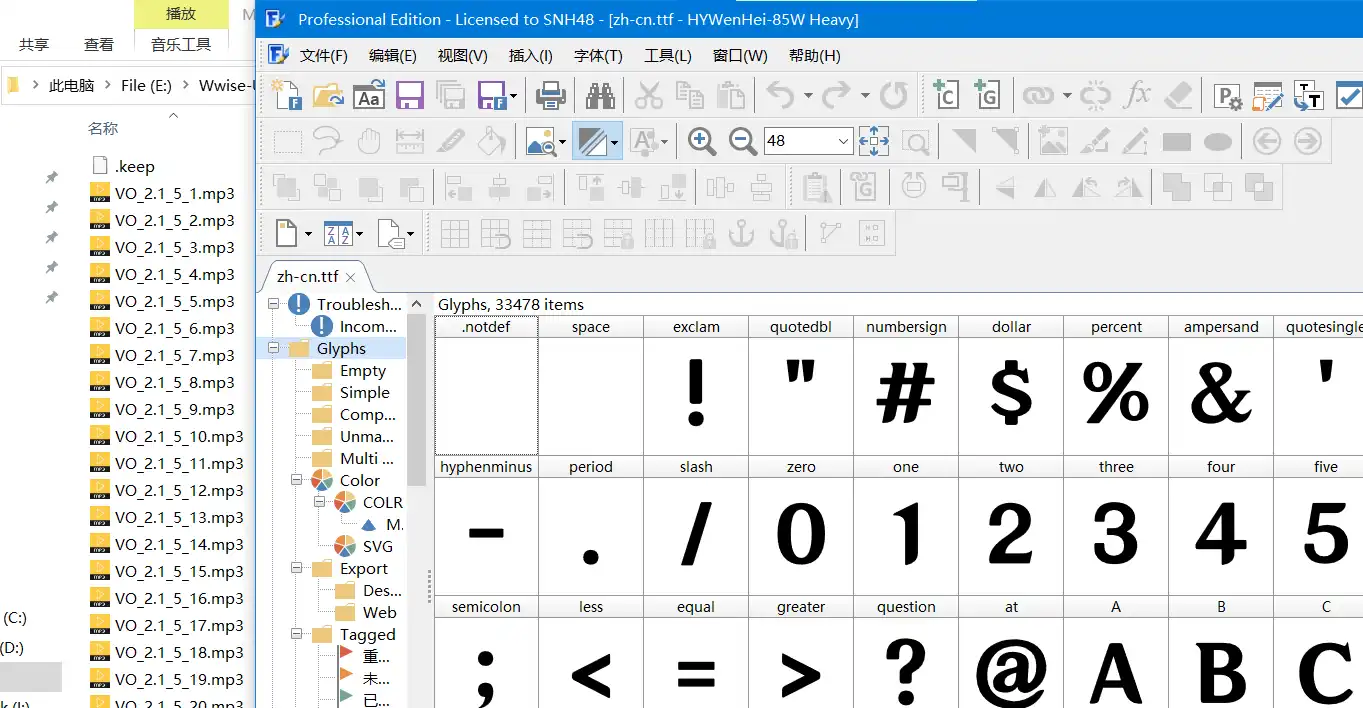Select file VO_2.1_5_7.mp3 in Explorer

click(174, 356)
